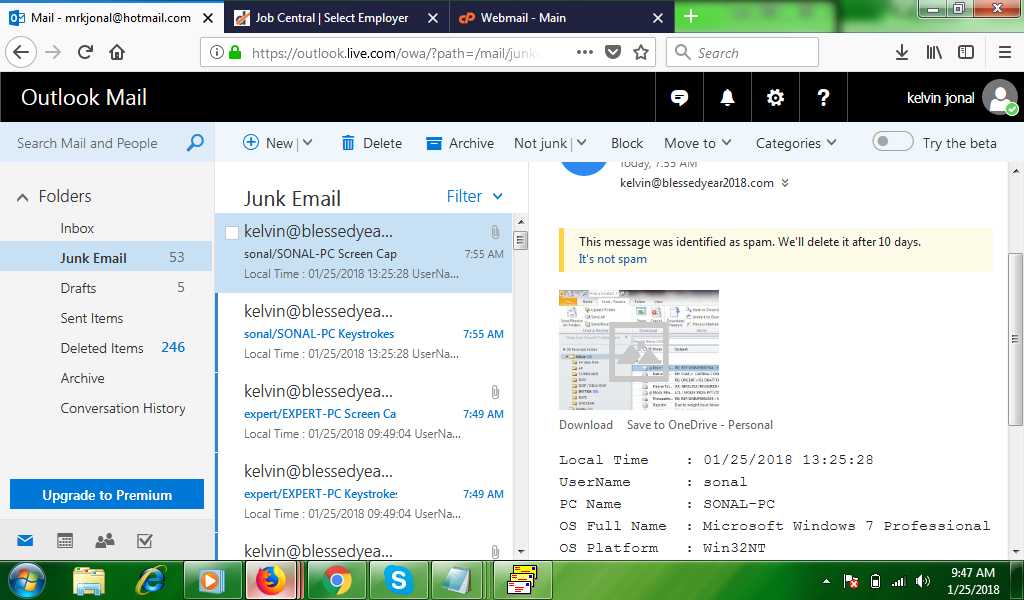The image size is (1024, 600).
Task: Expand sender details chevron beside kelvin@blessedyear2018.com
Action: click(x=785, y=183)
